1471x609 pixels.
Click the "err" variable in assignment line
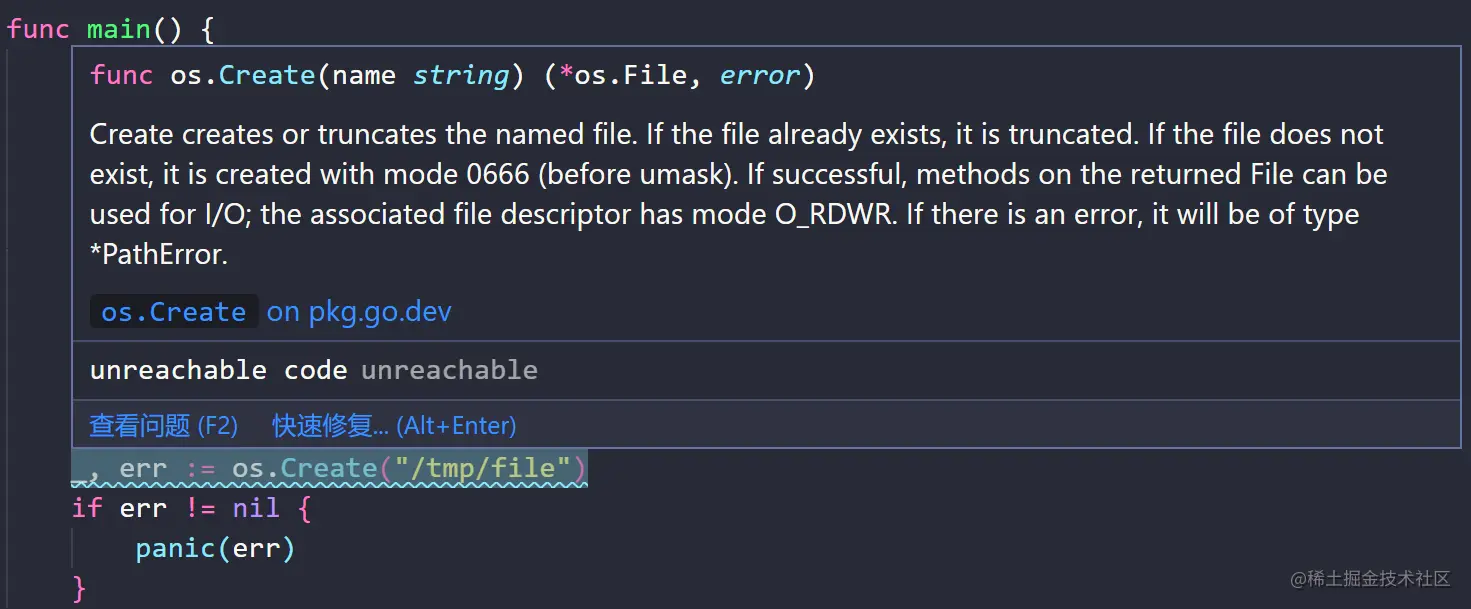tap(143, 468)
